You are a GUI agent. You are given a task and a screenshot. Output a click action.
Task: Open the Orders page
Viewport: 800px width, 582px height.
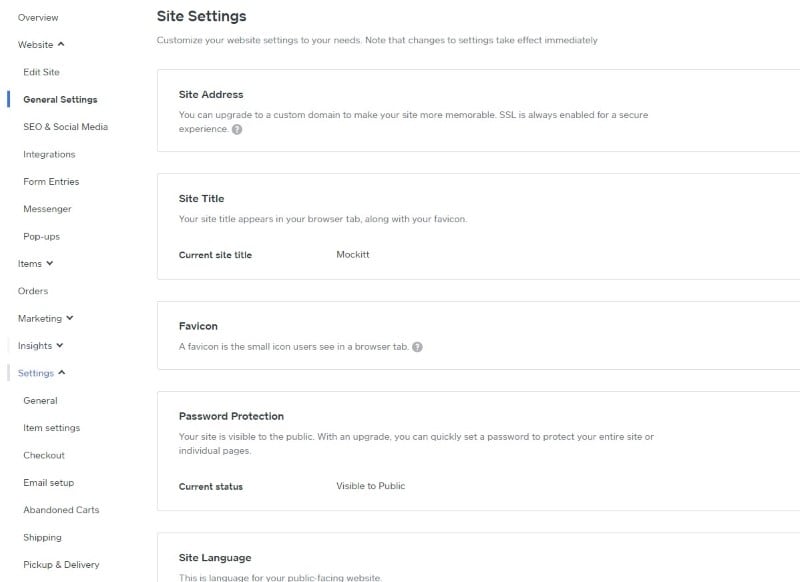33,291
